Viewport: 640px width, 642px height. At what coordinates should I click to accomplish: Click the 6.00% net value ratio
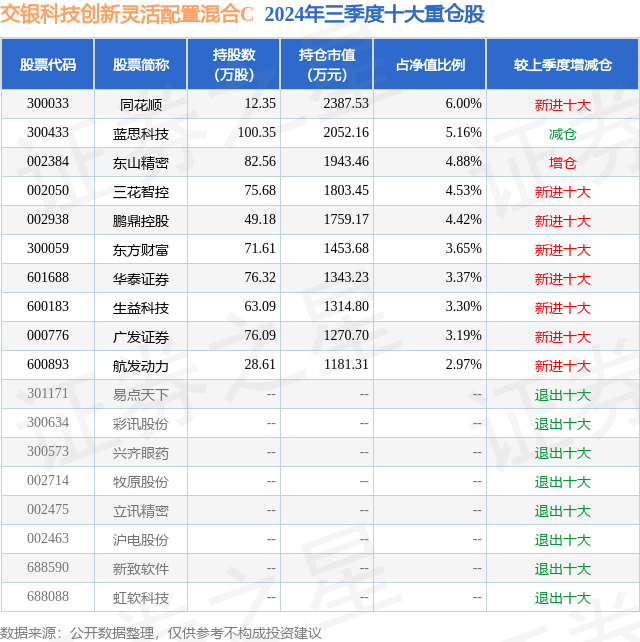tap(464, 104)
